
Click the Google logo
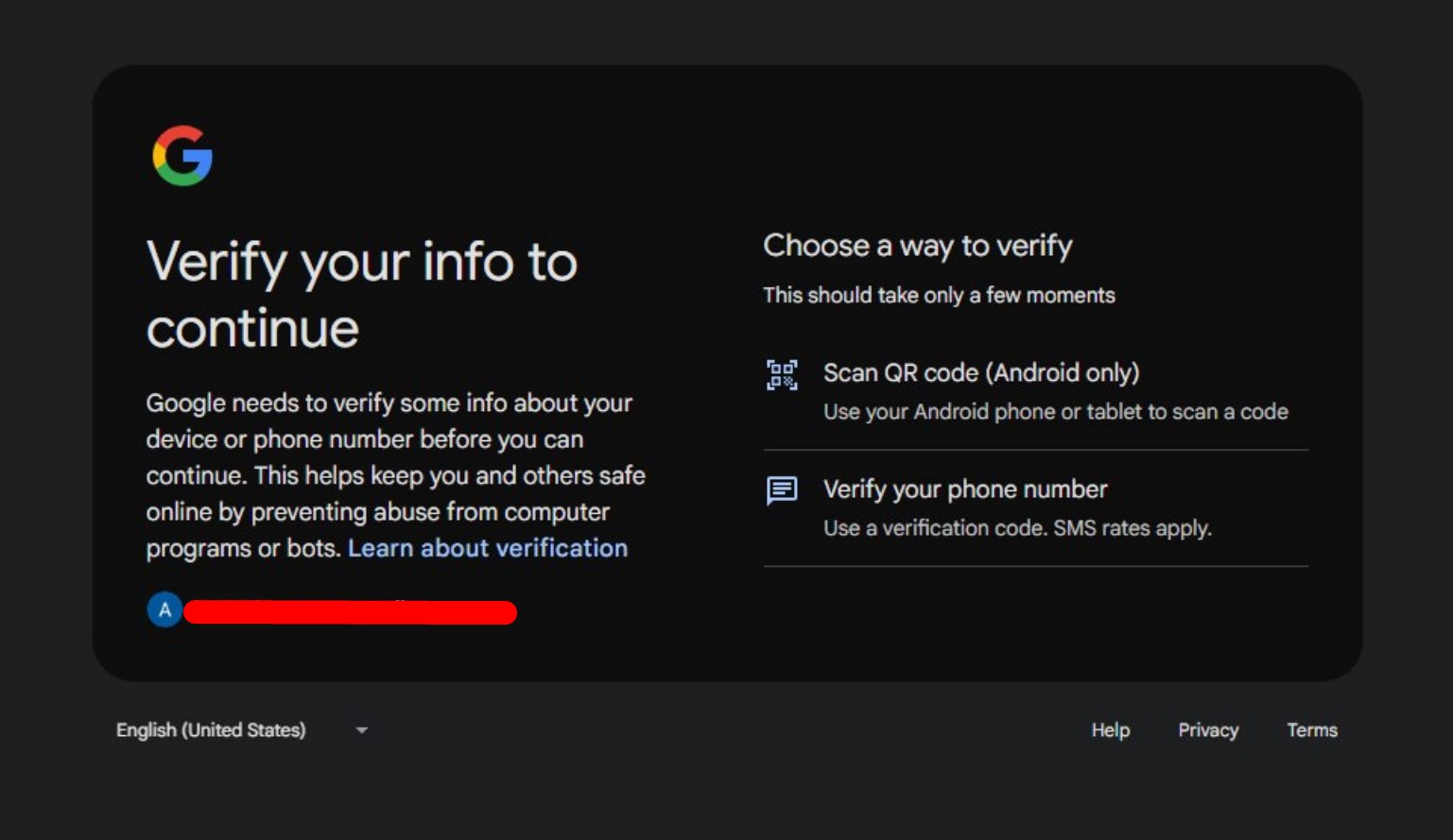click(182, 156)
